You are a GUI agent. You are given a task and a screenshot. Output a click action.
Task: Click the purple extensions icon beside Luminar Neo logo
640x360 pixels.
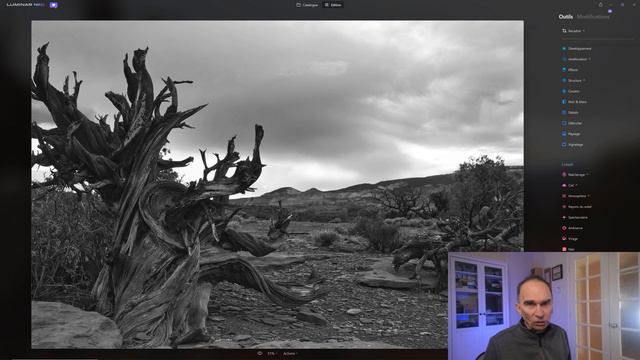53,5
